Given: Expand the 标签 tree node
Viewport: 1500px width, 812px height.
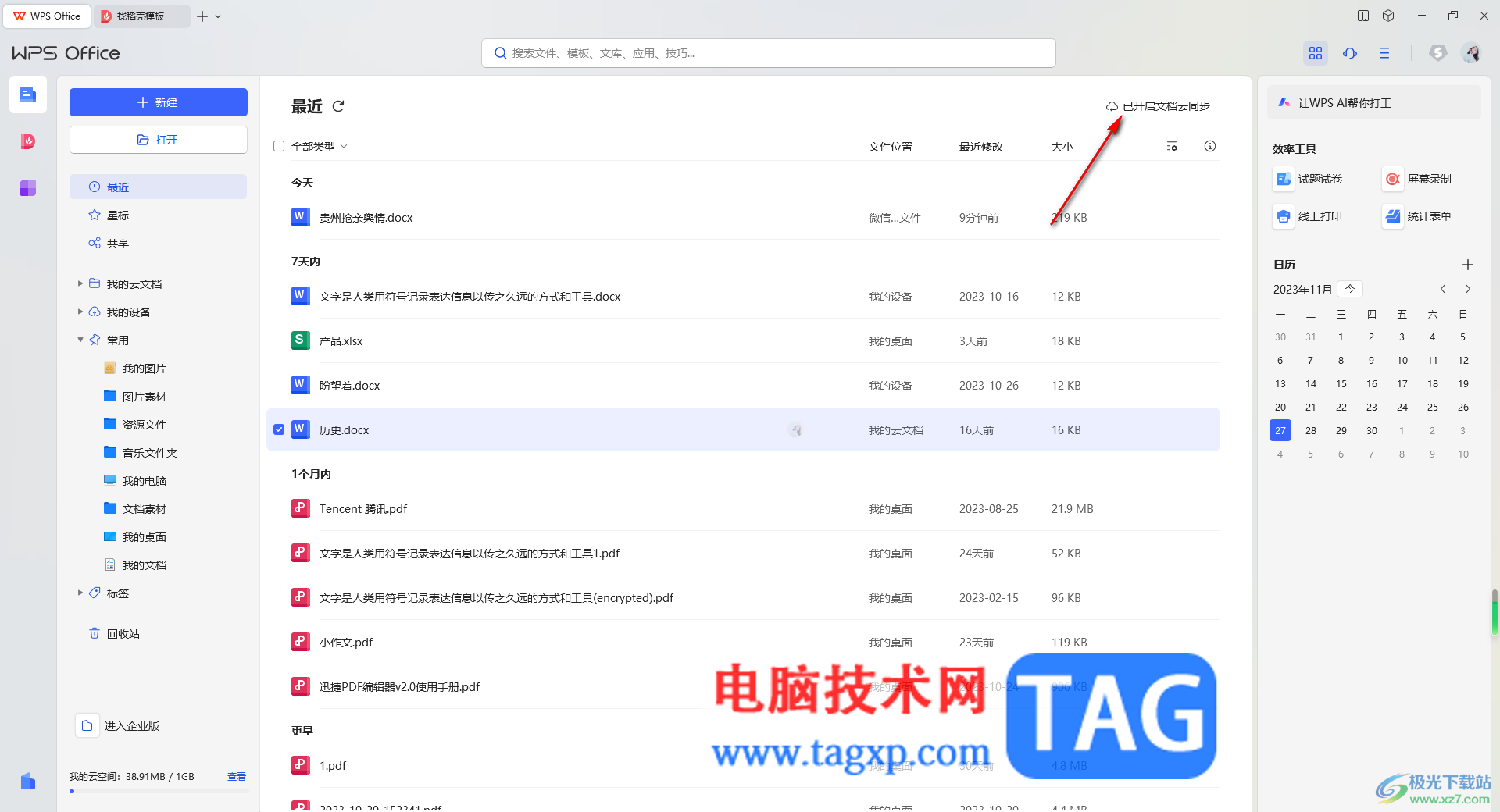Looking at the screenshot, I should coord(80,593).
